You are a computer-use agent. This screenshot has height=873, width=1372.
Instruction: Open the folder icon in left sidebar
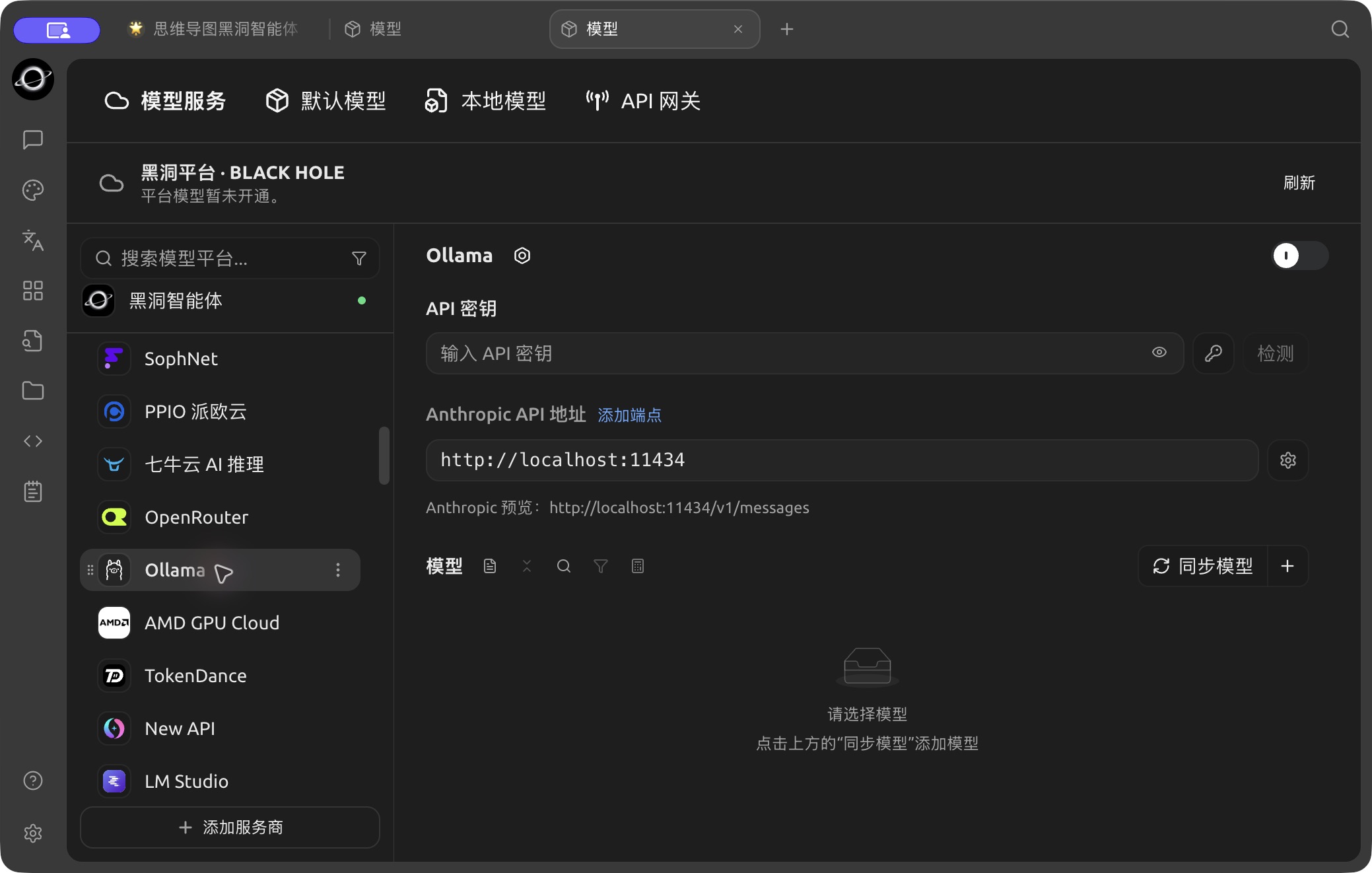pyautogui.click(x=33, y=391)
